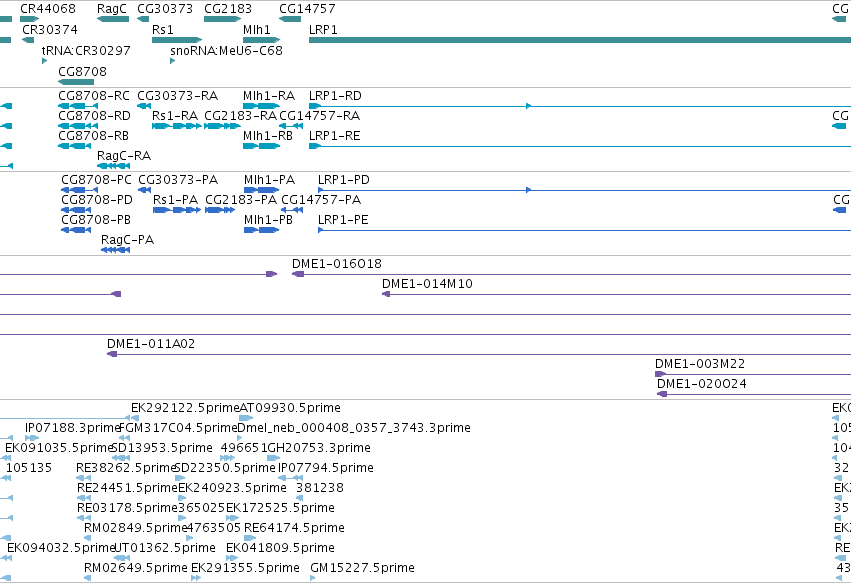
Task: Select the EK291355.5prime EST label
Action: 245,568
